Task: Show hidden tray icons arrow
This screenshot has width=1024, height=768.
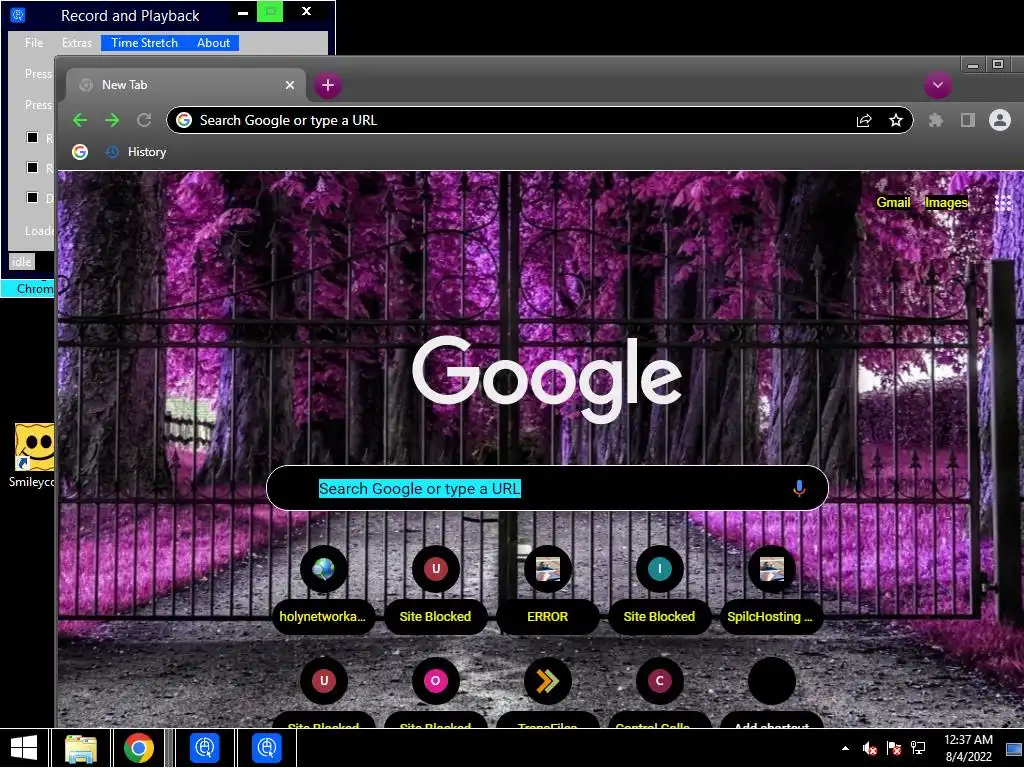Action: point(845,748)
